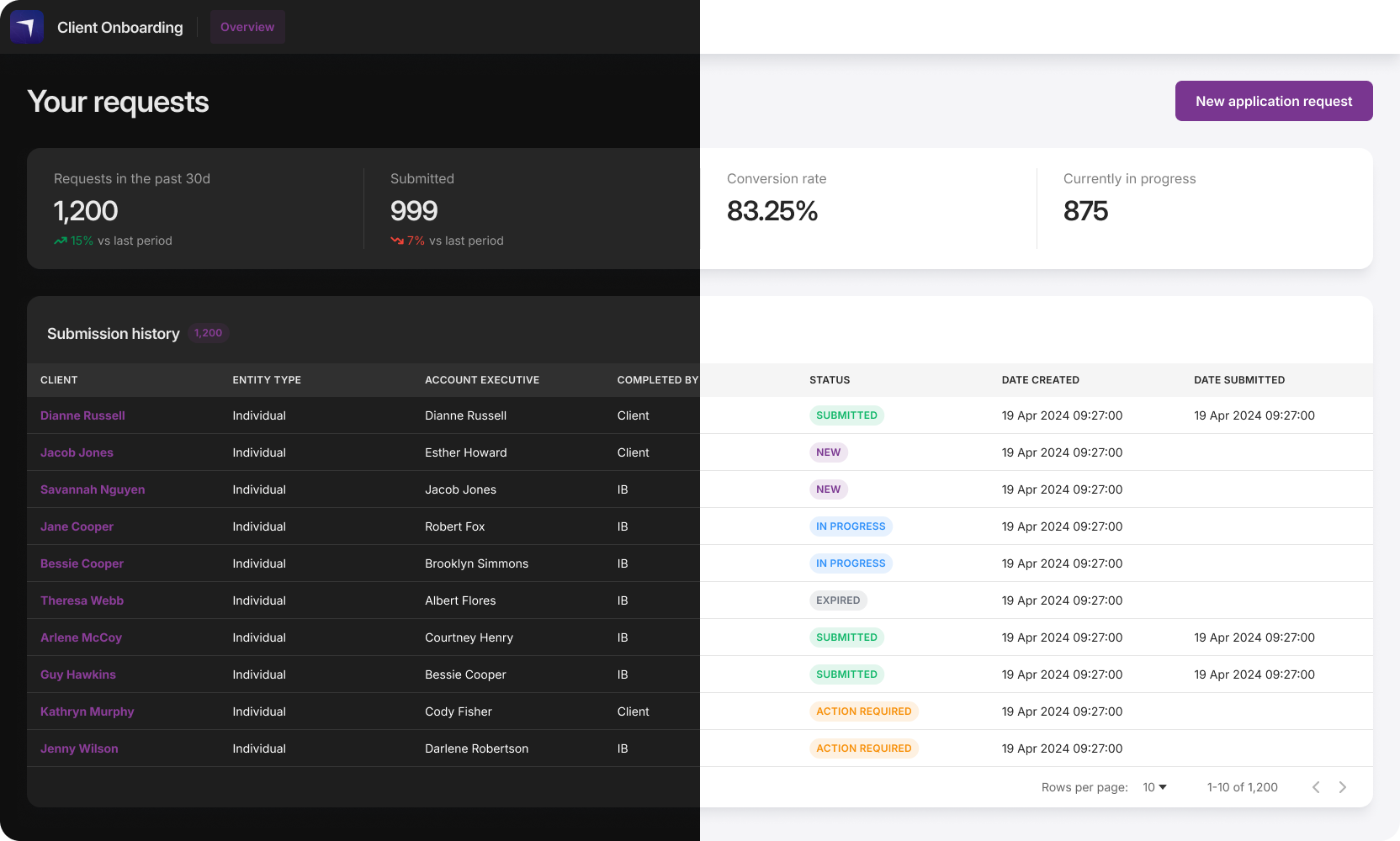Click account executive Cody Fisher cell
Viewport: 1400px width, 841px height.
[459, 711]
